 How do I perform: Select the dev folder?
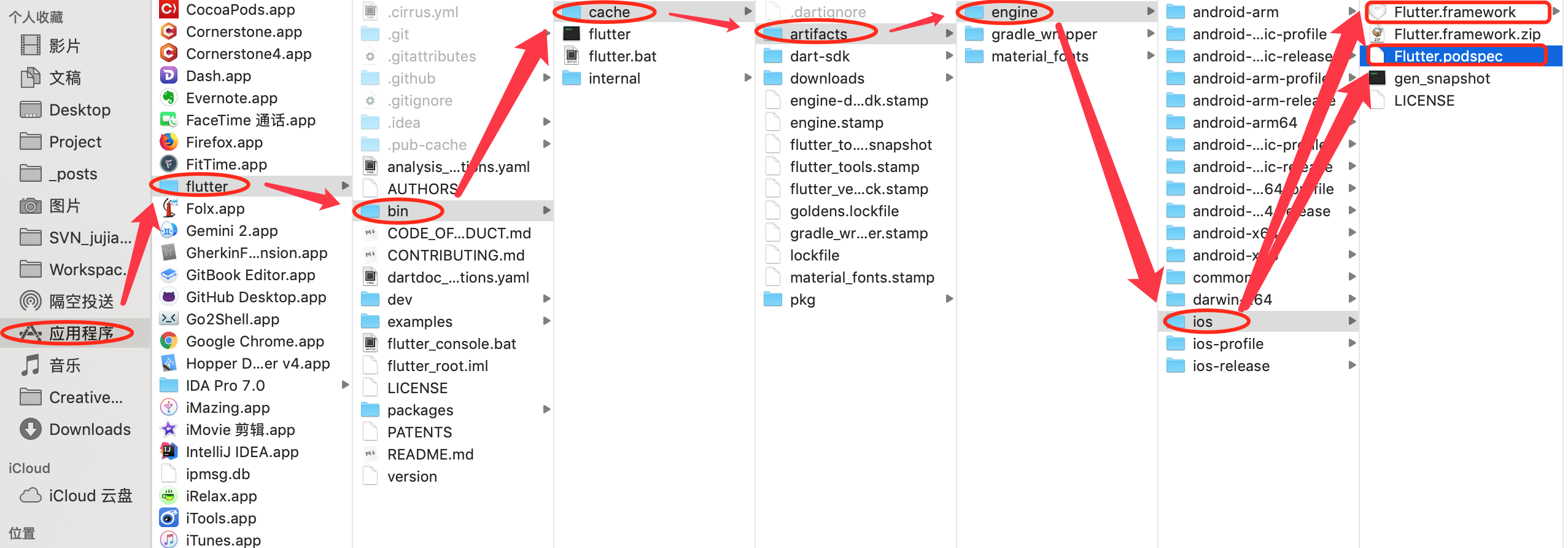coord(453,299)
